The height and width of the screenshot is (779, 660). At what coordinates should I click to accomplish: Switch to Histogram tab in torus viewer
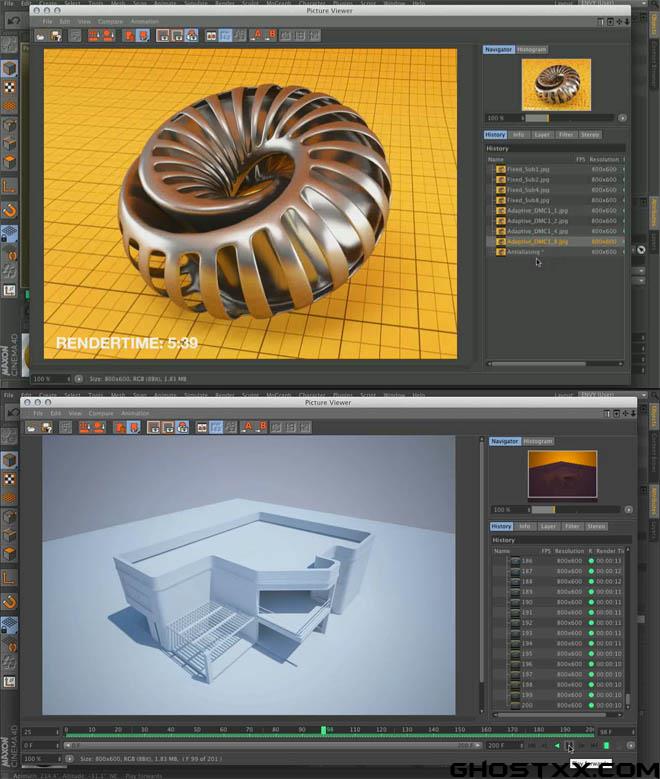click(x=531, y=50)
